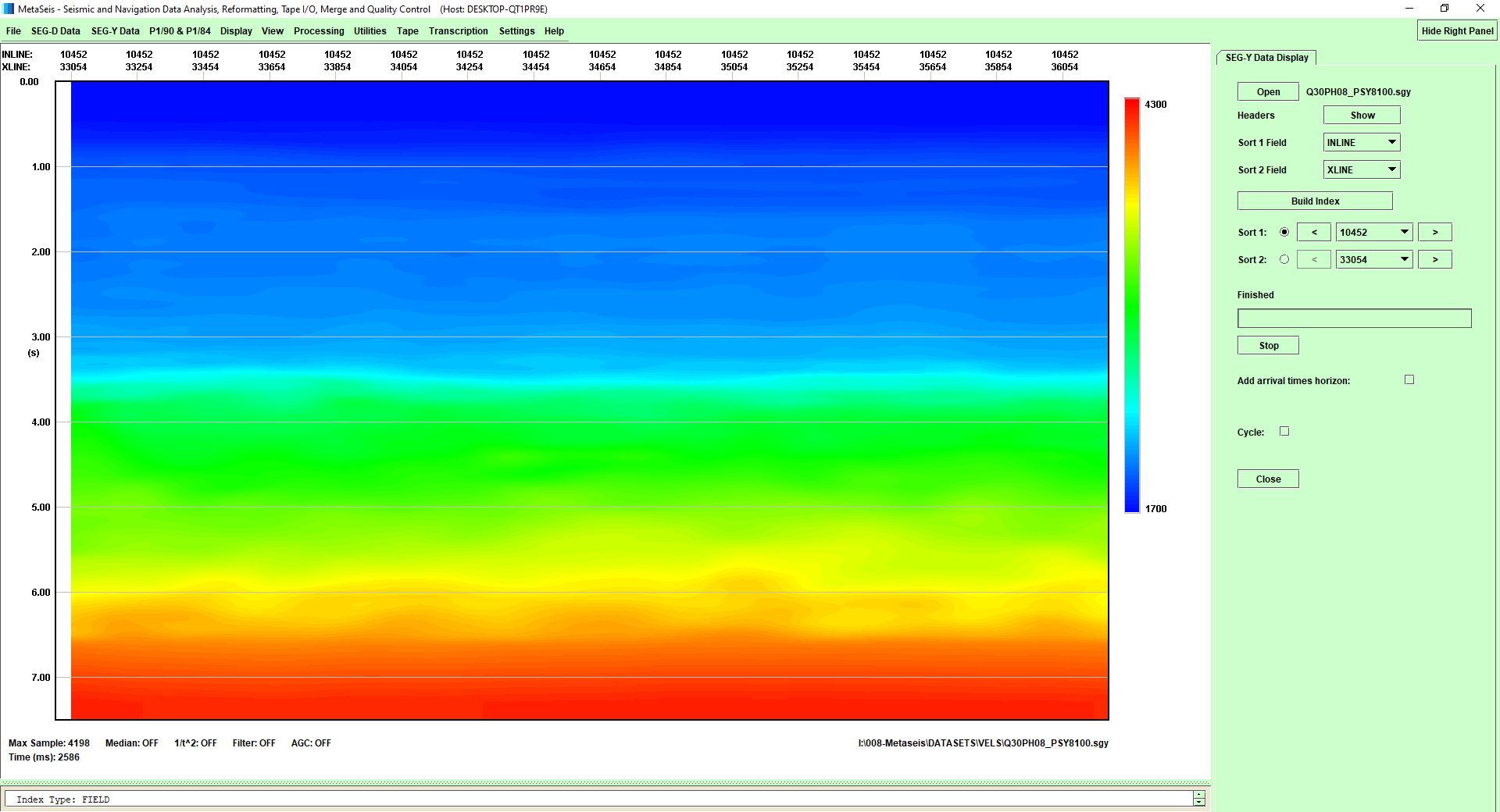Open the Transcription menu
The width and height of the screenshot is (1500, 812).
[458, 31]
